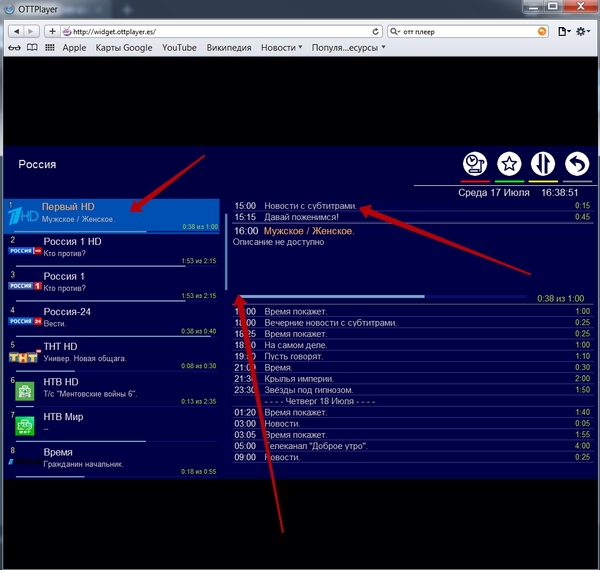Open the YouTube bookmark
Image resolution: width=600 pixels, height=570 pixels.
pos(179,48)
